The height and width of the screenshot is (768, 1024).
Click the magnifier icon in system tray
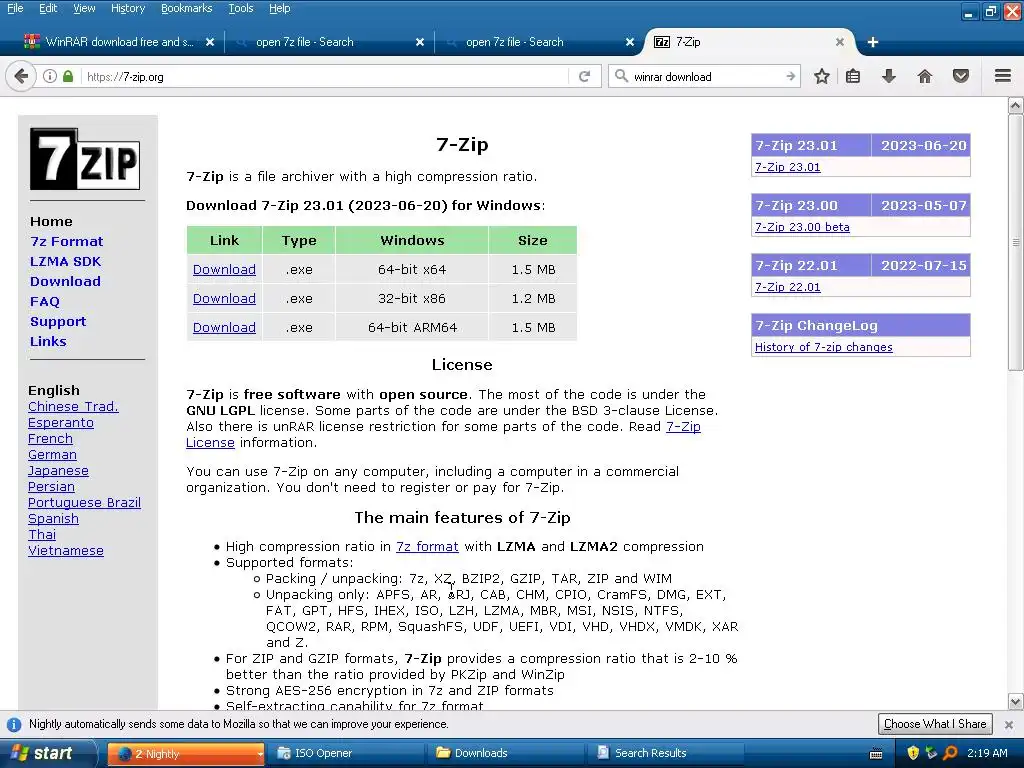click(x=950, y=753)
